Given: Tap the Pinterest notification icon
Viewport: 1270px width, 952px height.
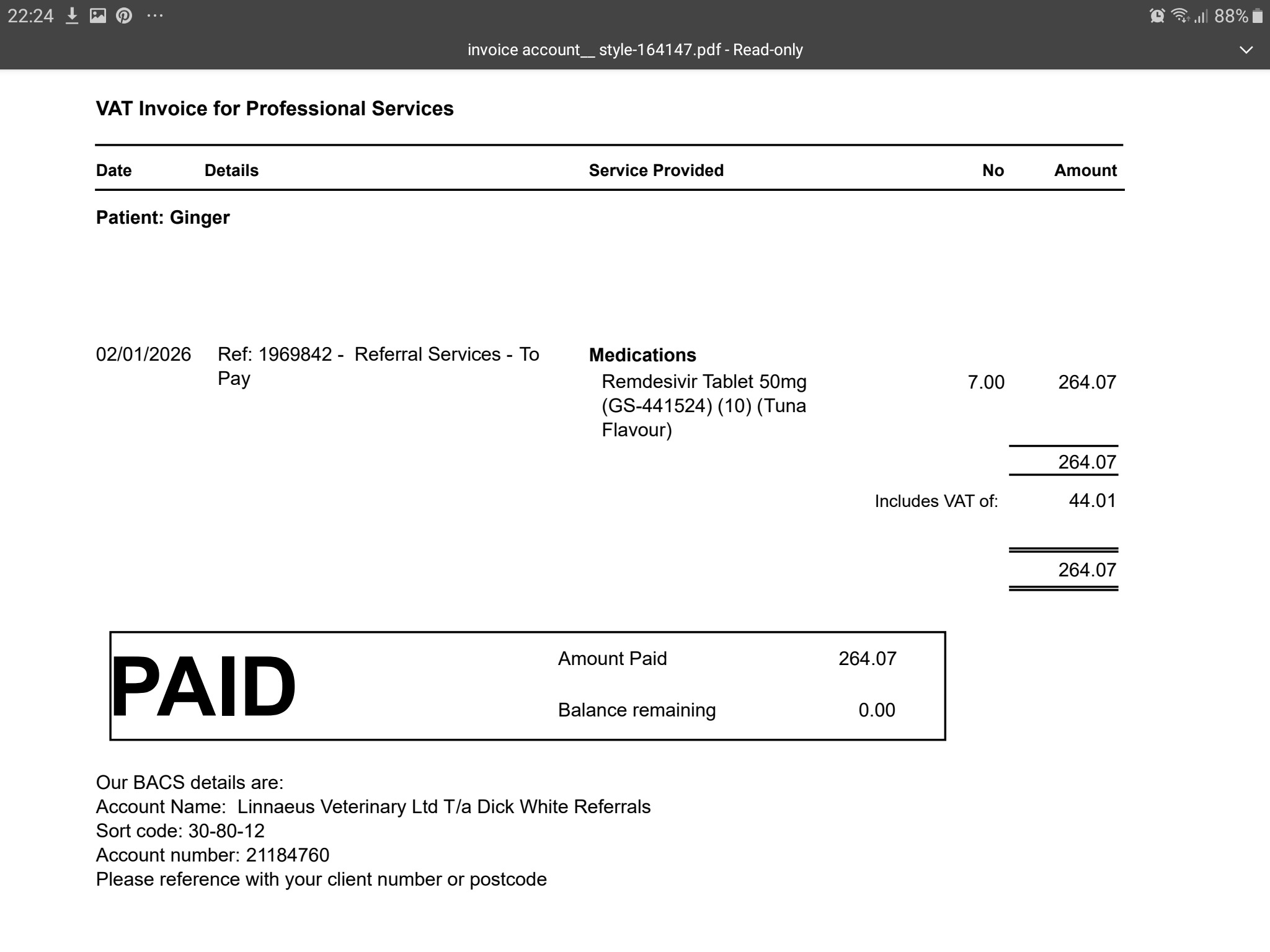Looking at the screenshot, I should (x=124, y=16).
